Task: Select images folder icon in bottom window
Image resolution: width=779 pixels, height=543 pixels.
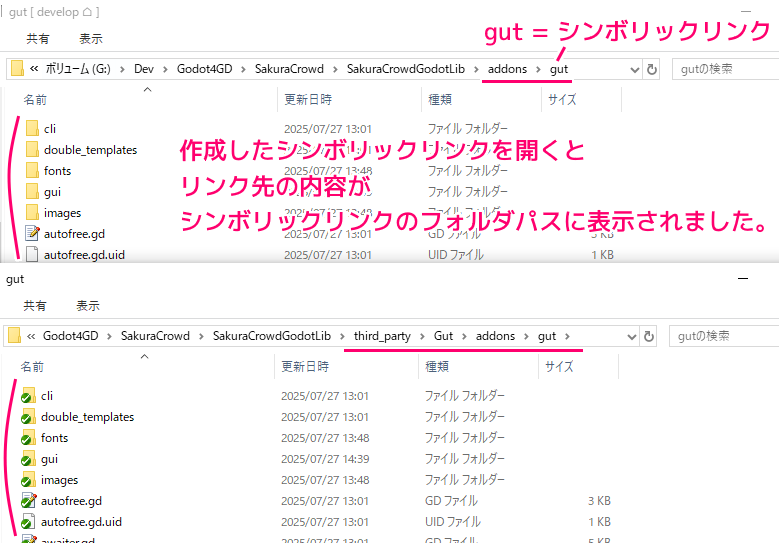Action: pyautogui.click(x=28, y=479)
